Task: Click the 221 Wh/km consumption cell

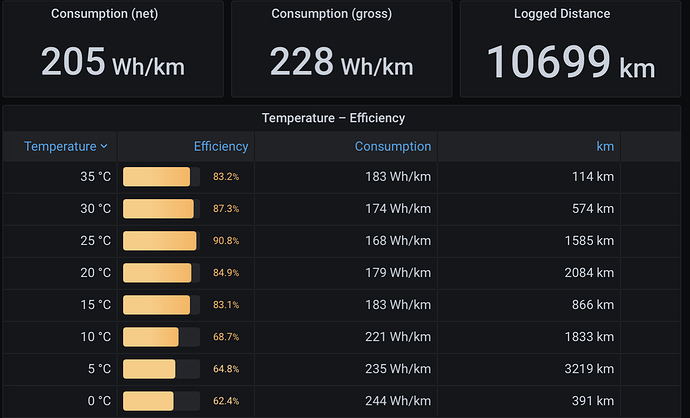Action: (x=398, y=337)
